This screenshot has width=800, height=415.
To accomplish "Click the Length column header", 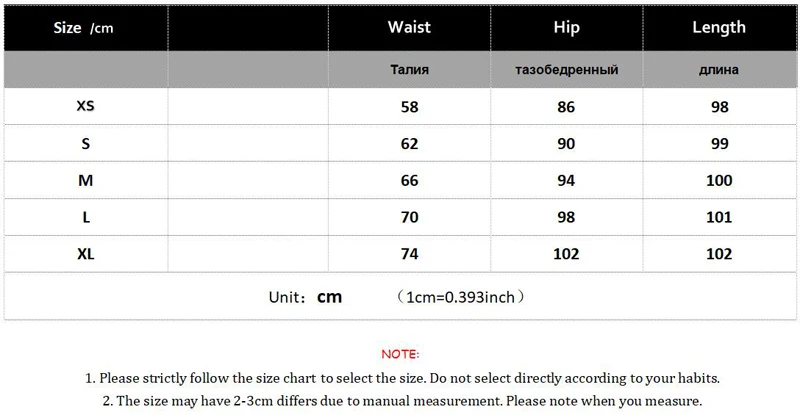I will pos(719,28).
